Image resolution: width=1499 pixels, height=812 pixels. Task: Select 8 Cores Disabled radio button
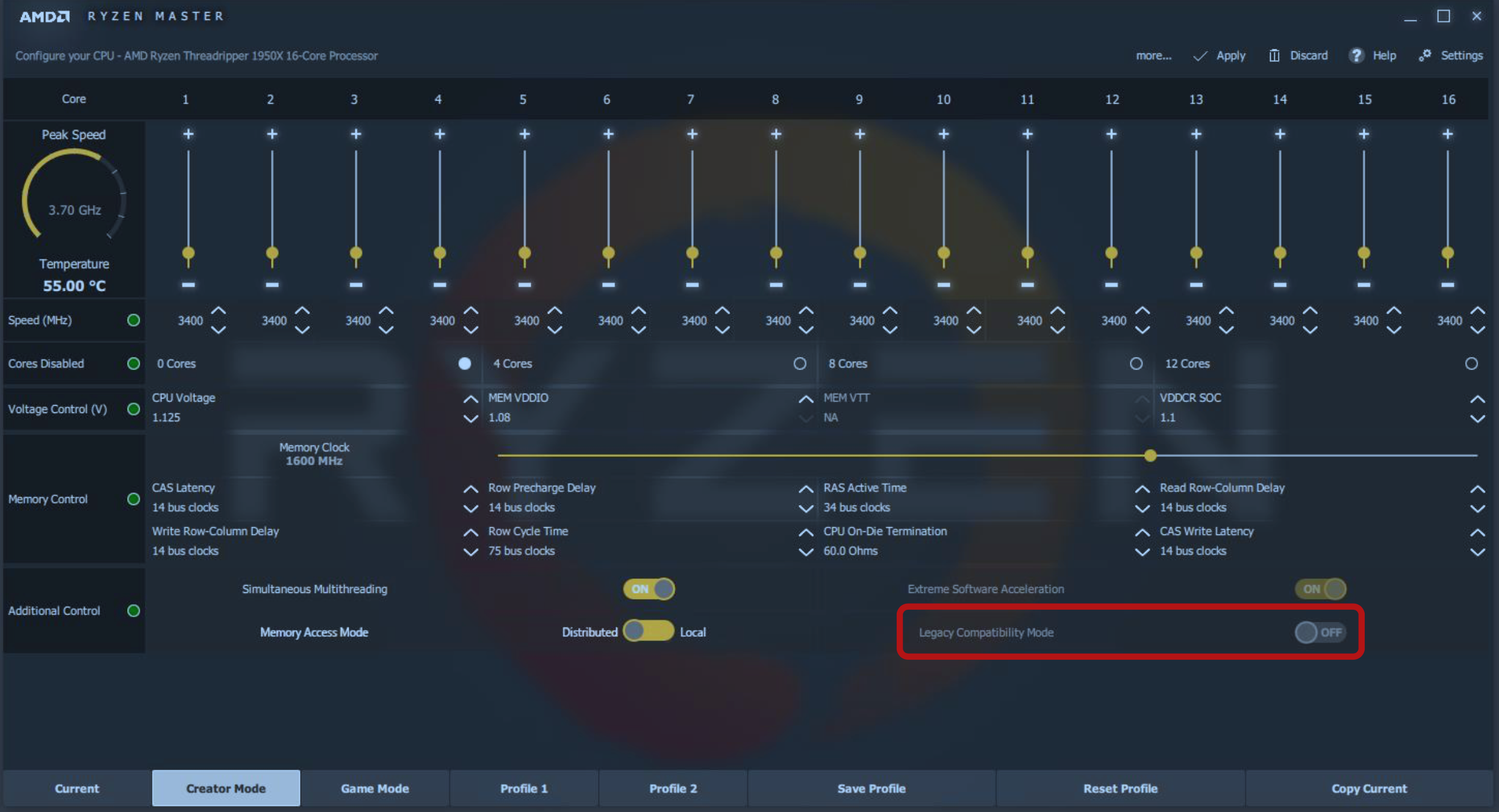click(x=801, y=363)
